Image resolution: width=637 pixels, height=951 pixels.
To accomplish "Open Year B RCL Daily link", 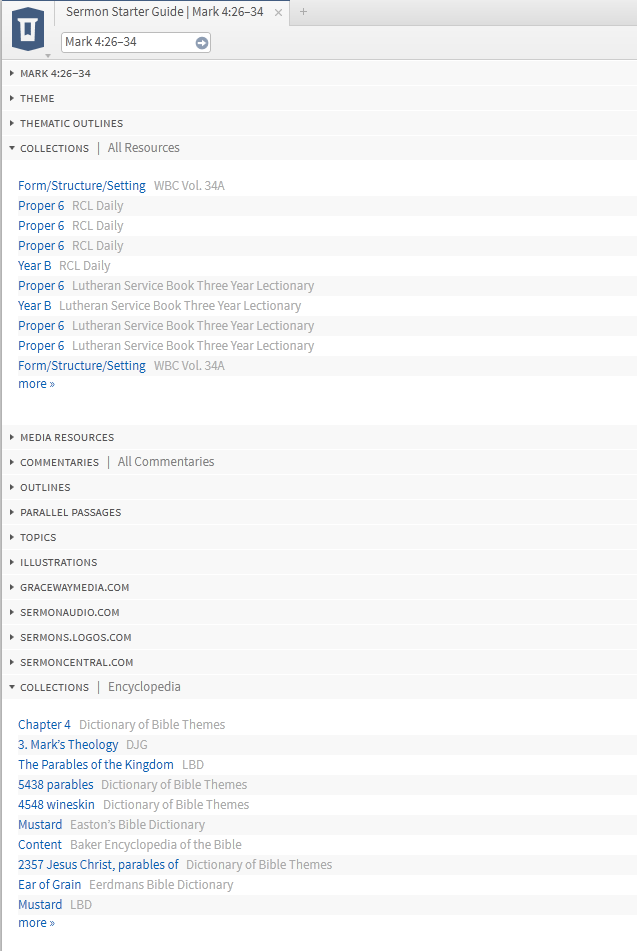I will pos(35,266).
